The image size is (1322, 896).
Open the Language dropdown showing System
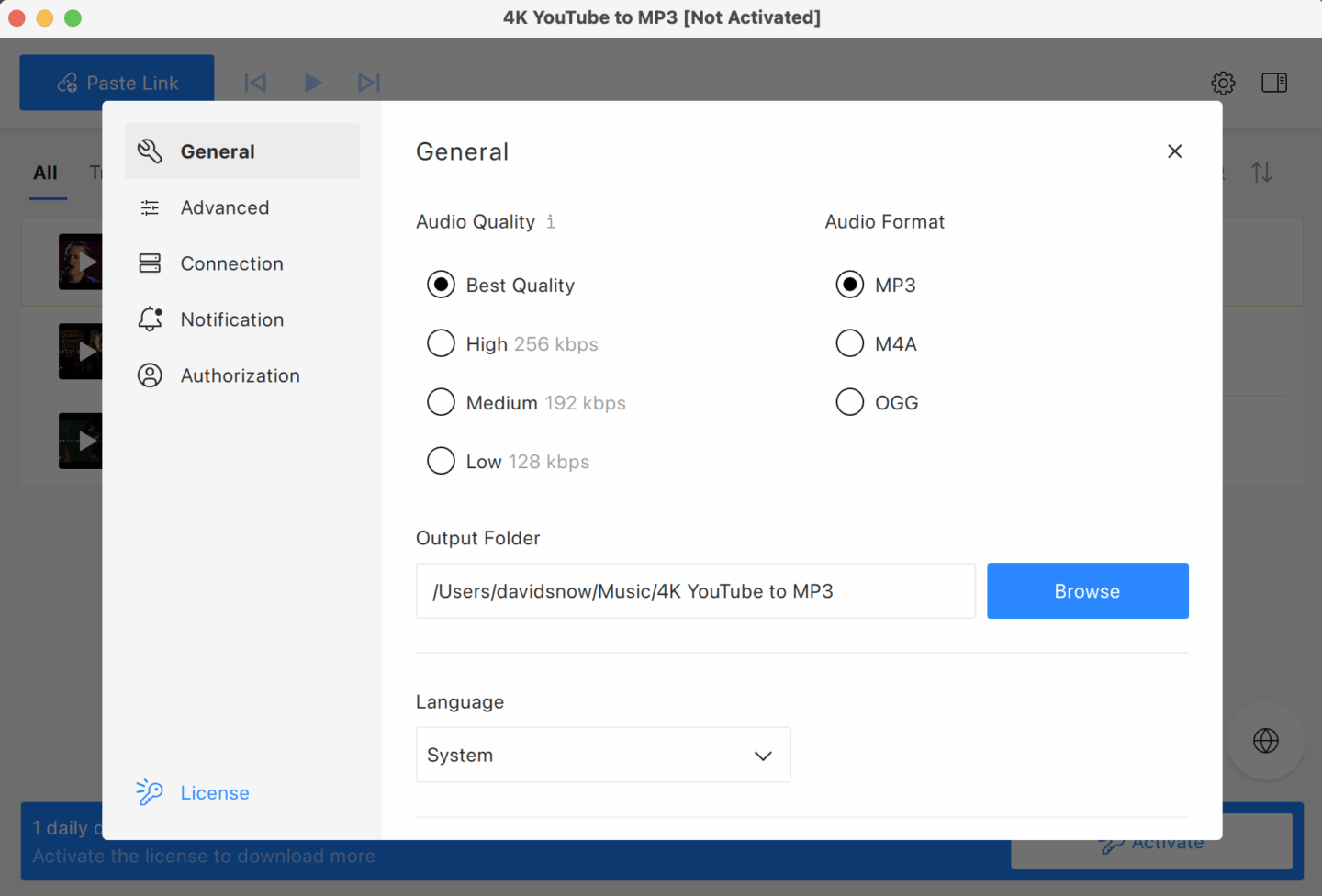(602, 755)
